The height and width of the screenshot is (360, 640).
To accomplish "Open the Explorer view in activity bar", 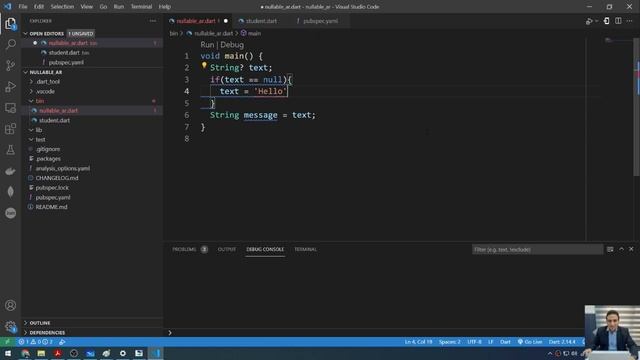I will [x=11, y=23].
